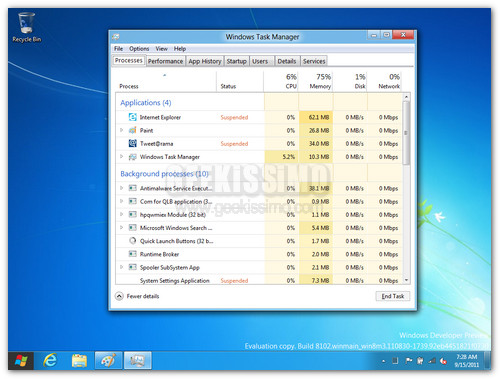
Task: Open the Options menu
Action: 139,49
